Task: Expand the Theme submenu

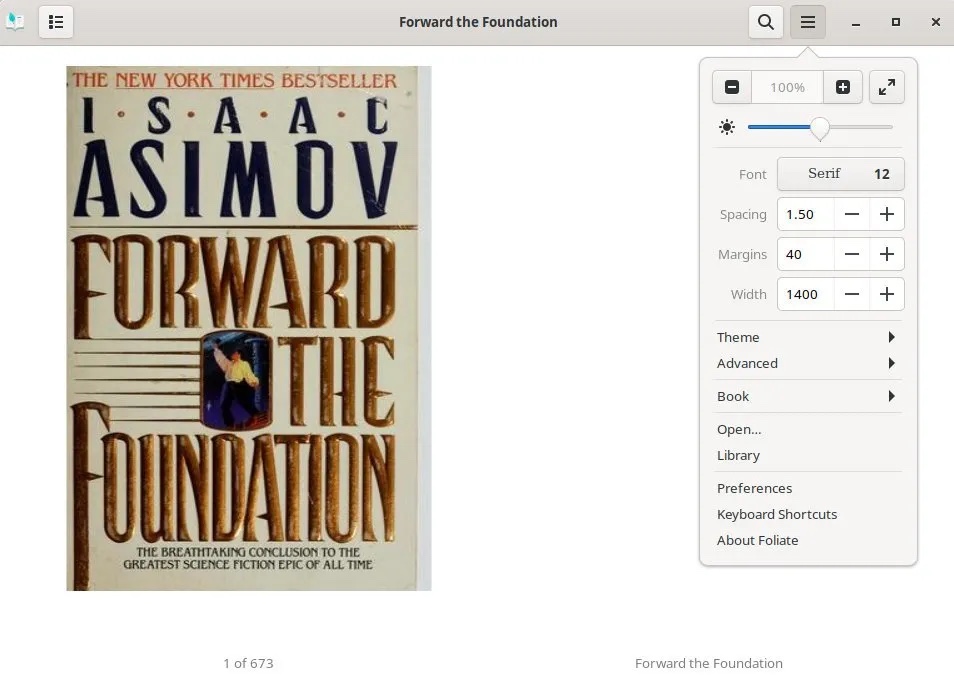Action: coord(807,337)
